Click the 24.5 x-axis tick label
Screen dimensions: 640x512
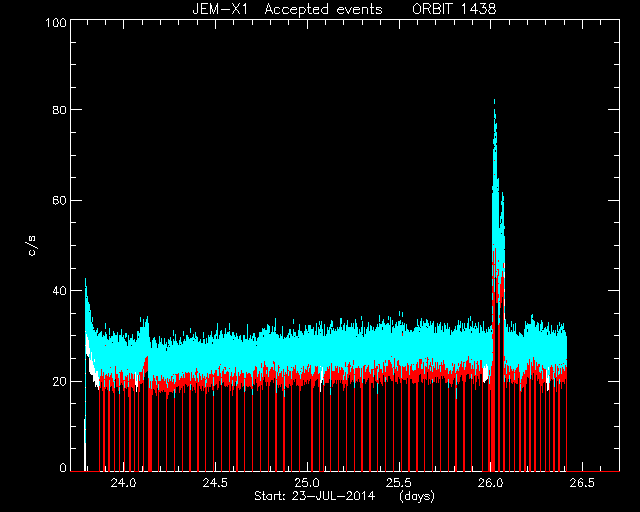[216, 483]
